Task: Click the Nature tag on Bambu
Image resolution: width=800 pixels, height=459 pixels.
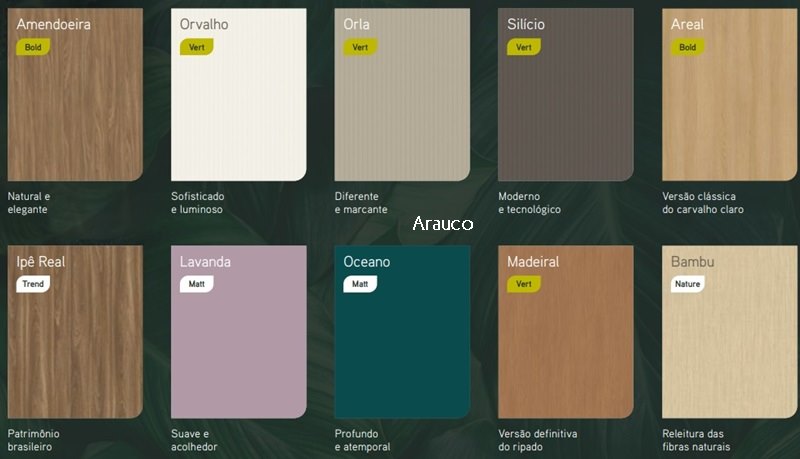Action: tap(688, 284)
